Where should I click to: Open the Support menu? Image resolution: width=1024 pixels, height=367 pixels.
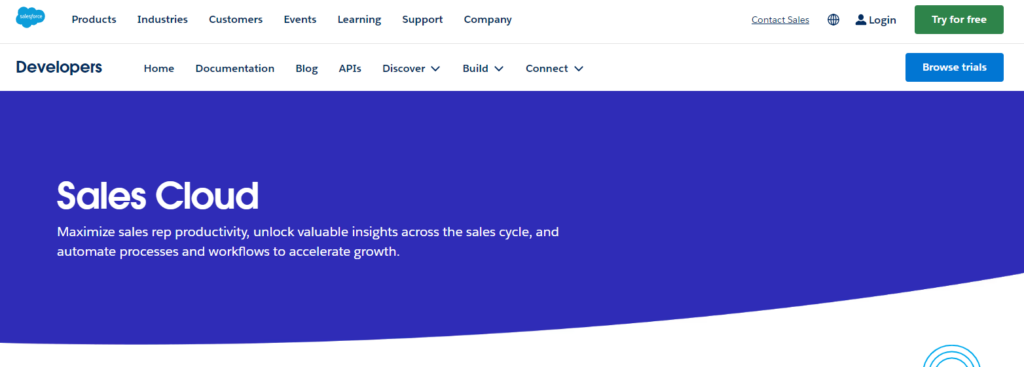[423, 20]
